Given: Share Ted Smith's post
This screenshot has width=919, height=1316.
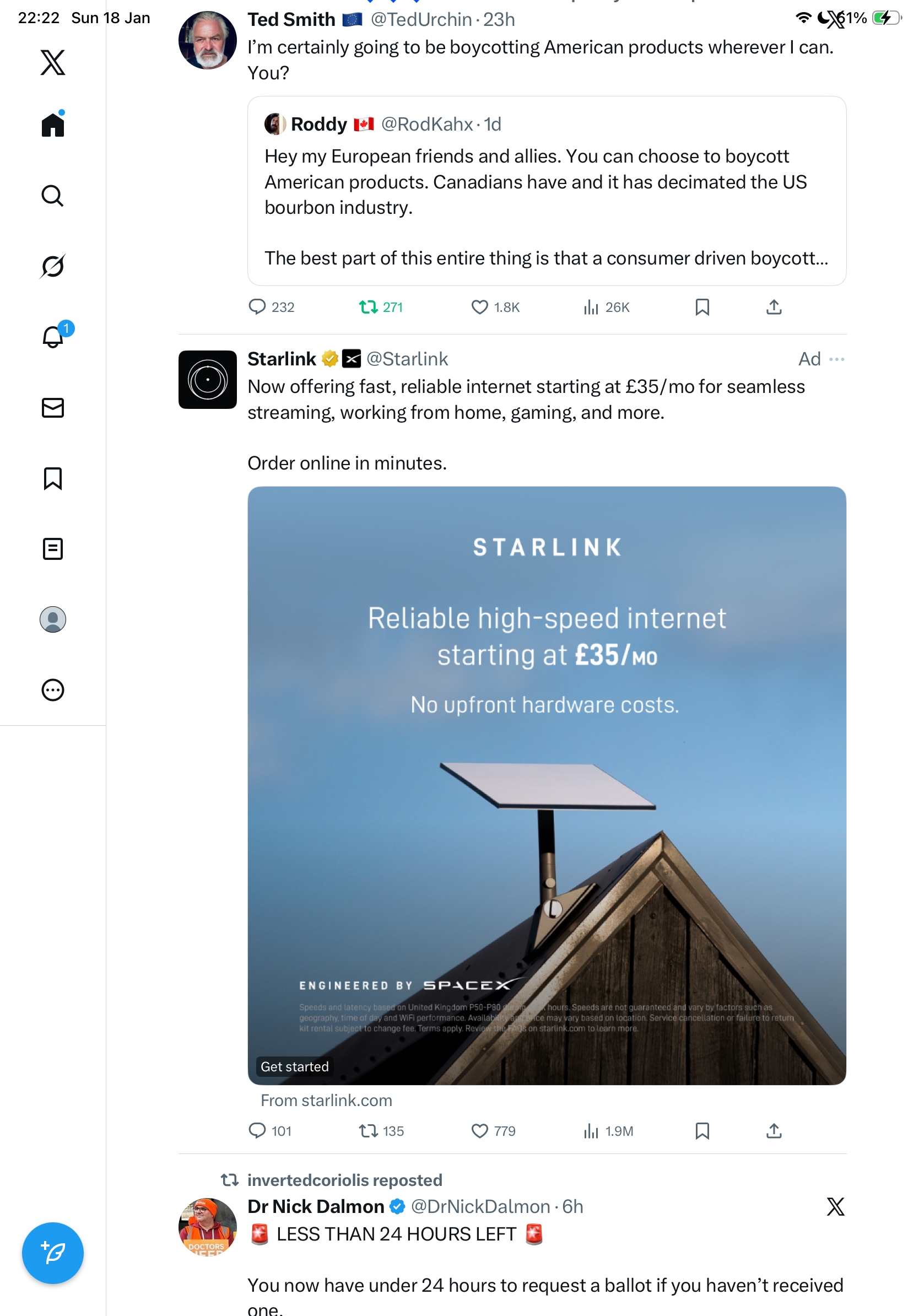Looking at the screenshot, I should [774, 307].
